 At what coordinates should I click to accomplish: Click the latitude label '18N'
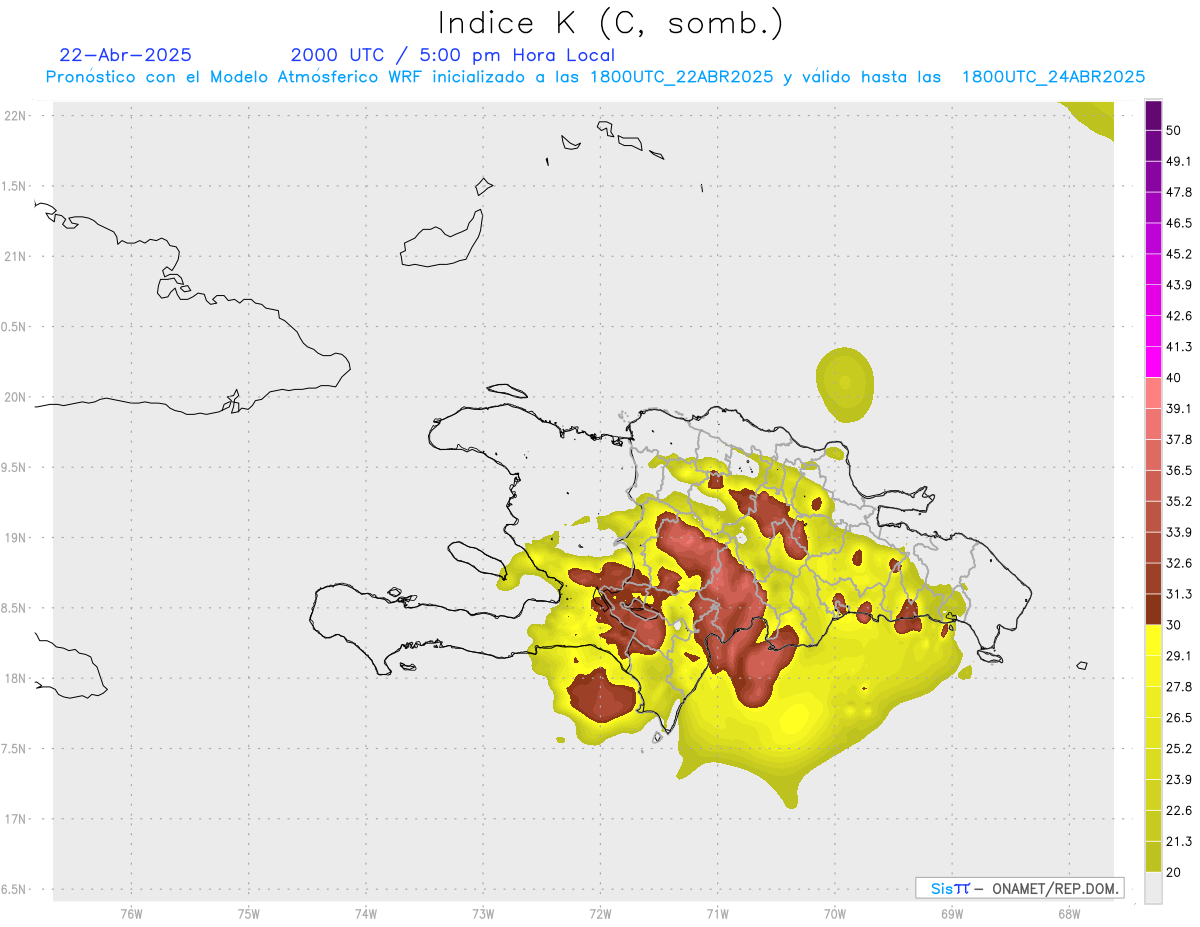[15, 678]
